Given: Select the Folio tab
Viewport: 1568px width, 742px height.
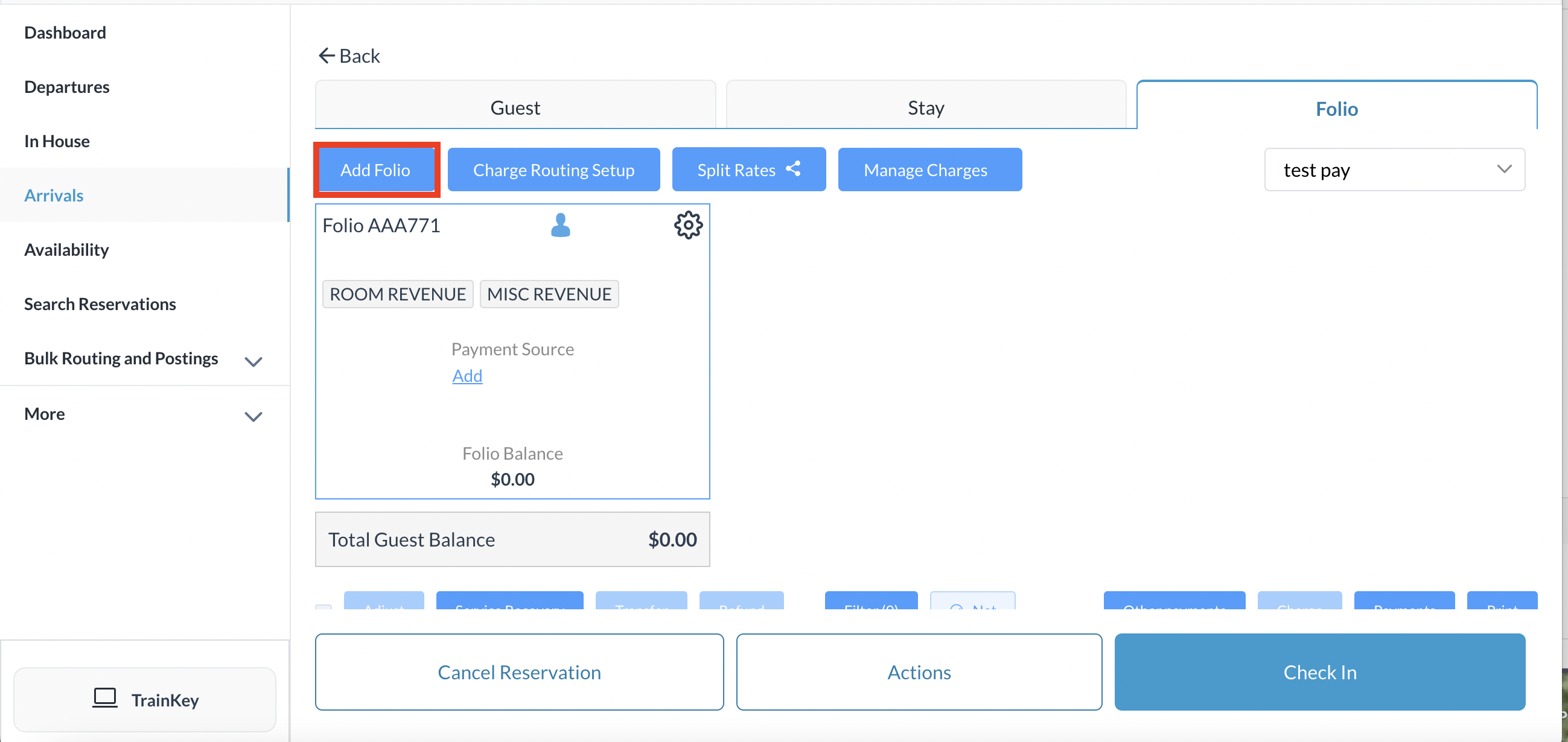Looking at the screenshot, I should coord(1336,108).
